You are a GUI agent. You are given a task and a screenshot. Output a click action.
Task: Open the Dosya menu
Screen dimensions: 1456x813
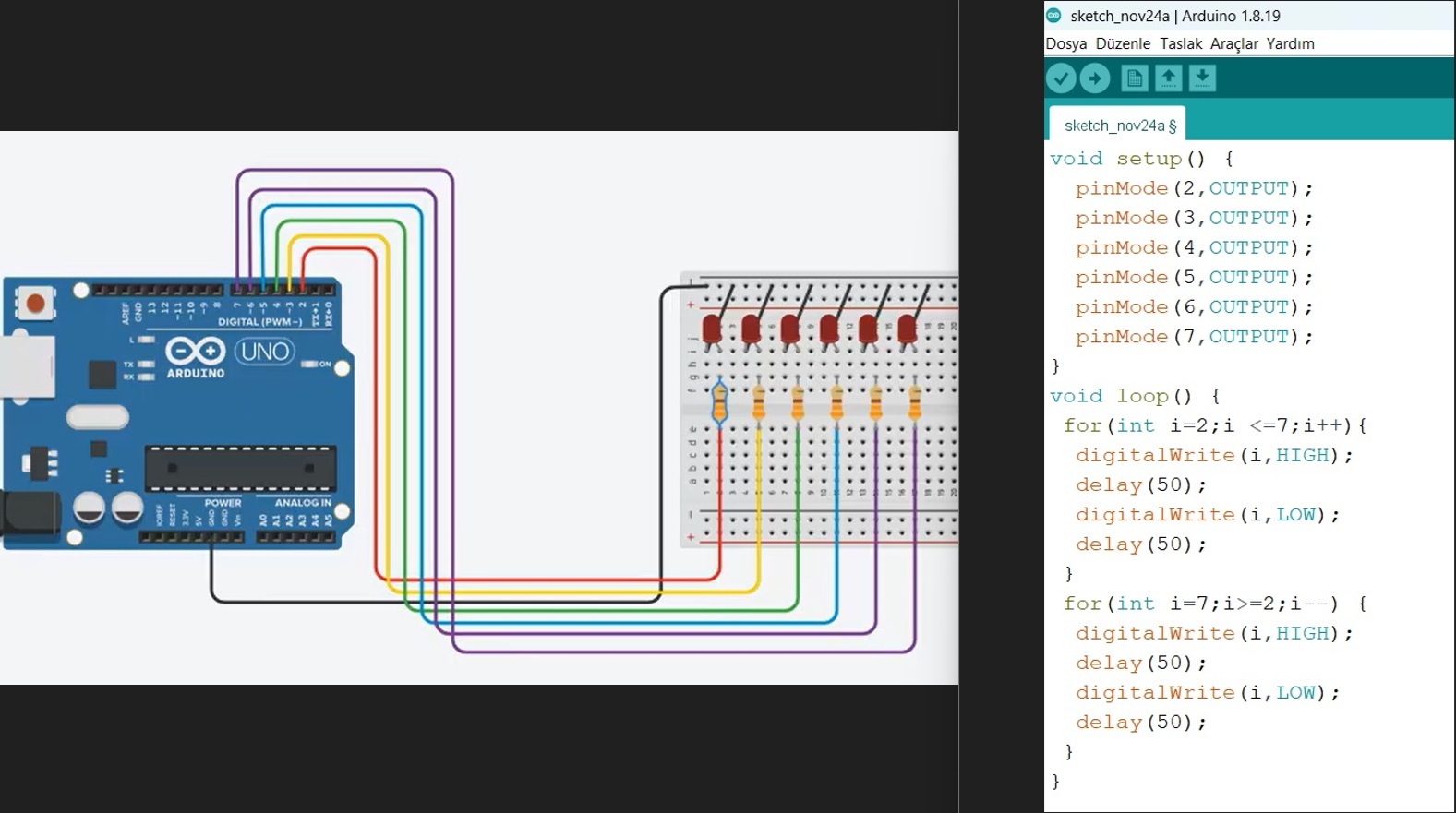tap(1065, 43)
